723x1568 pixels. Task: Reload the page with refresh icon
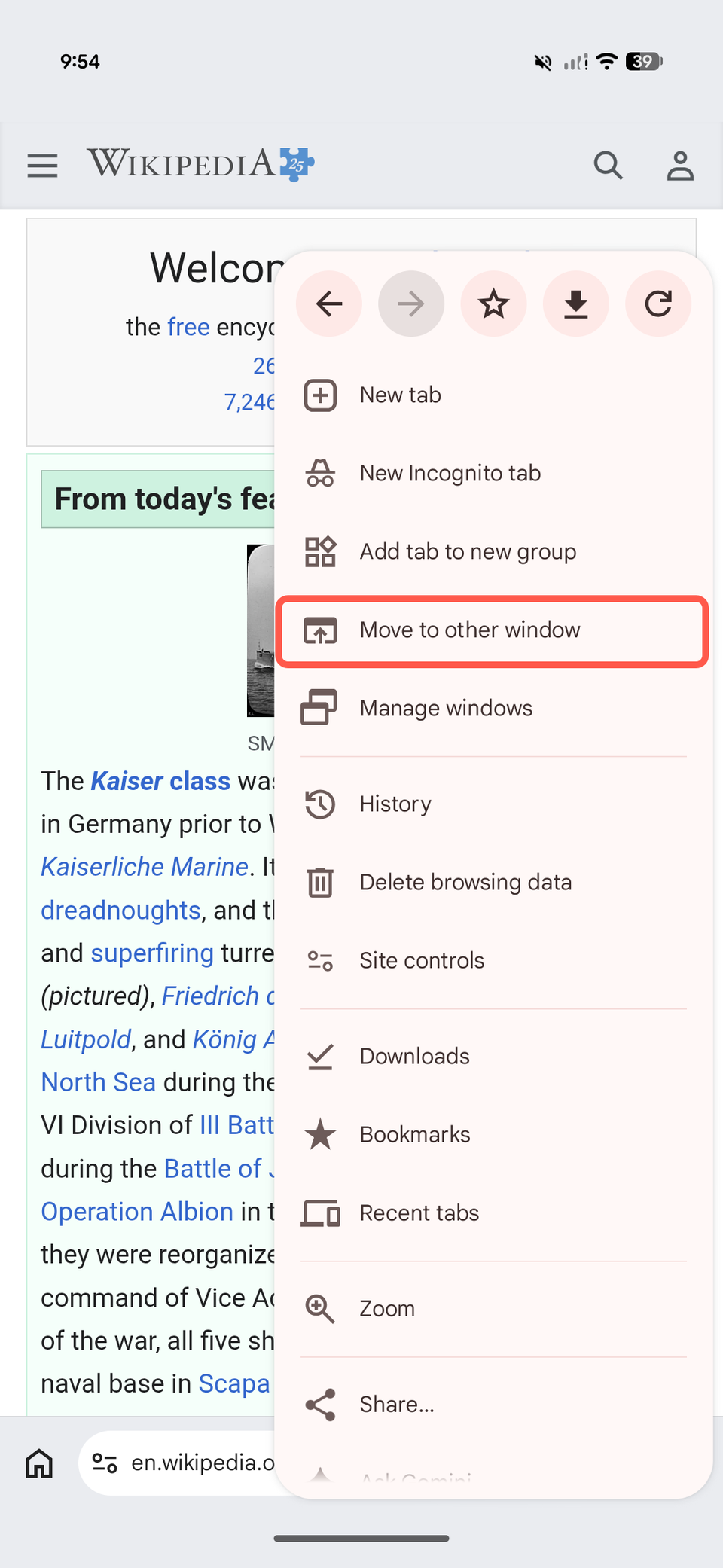(658, 304)
